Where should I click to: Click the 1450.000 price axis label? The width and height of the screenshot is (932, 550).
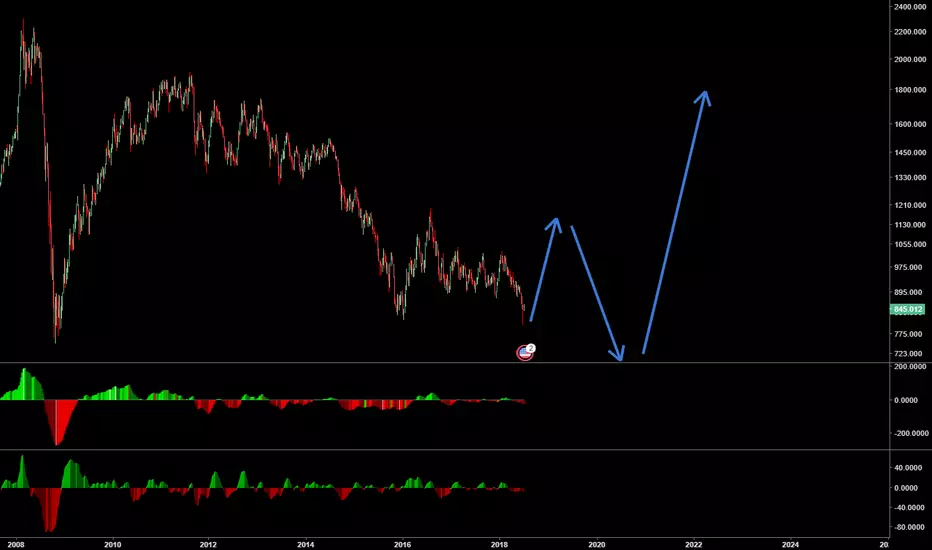(910, 152)
